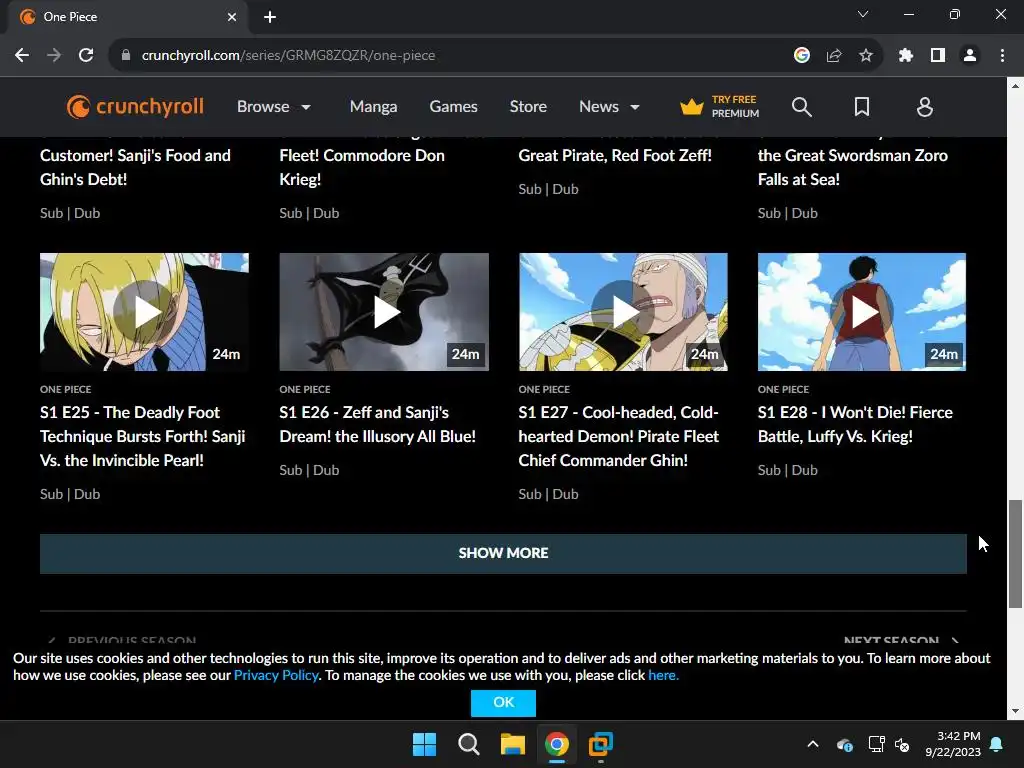Open Chrome three-dot menu

(1002, 56)
